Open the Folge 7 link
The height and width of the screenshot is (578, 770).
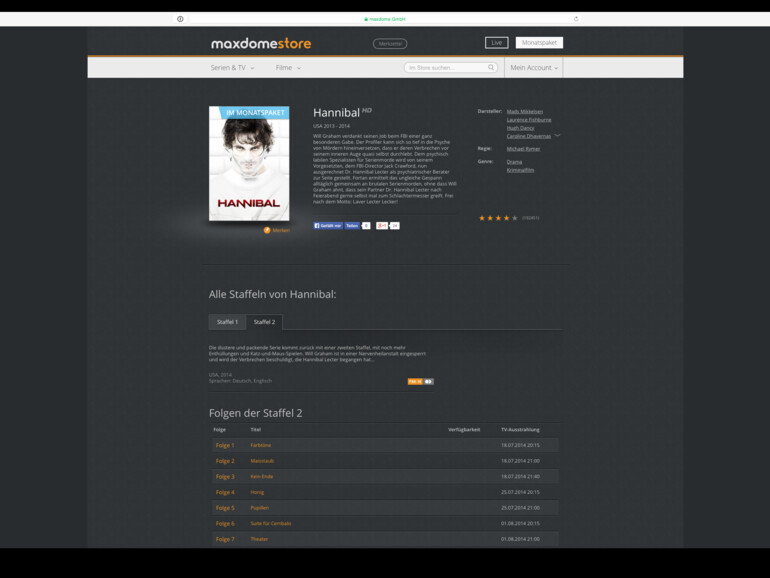coord(225,540)
